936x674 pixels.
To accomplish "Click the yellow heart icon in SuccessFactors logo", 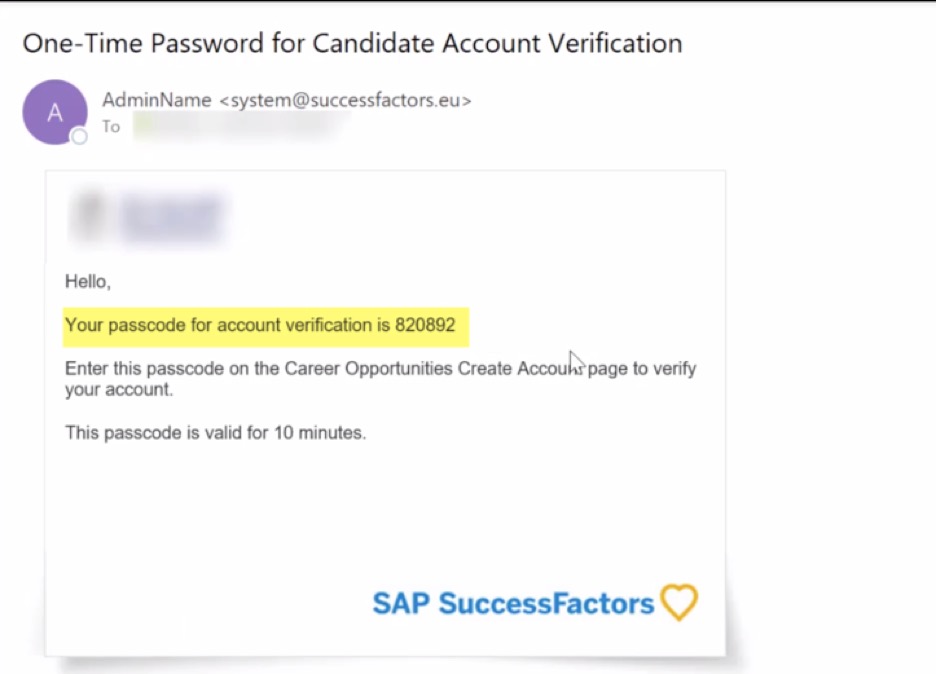I will coord(679,603).
